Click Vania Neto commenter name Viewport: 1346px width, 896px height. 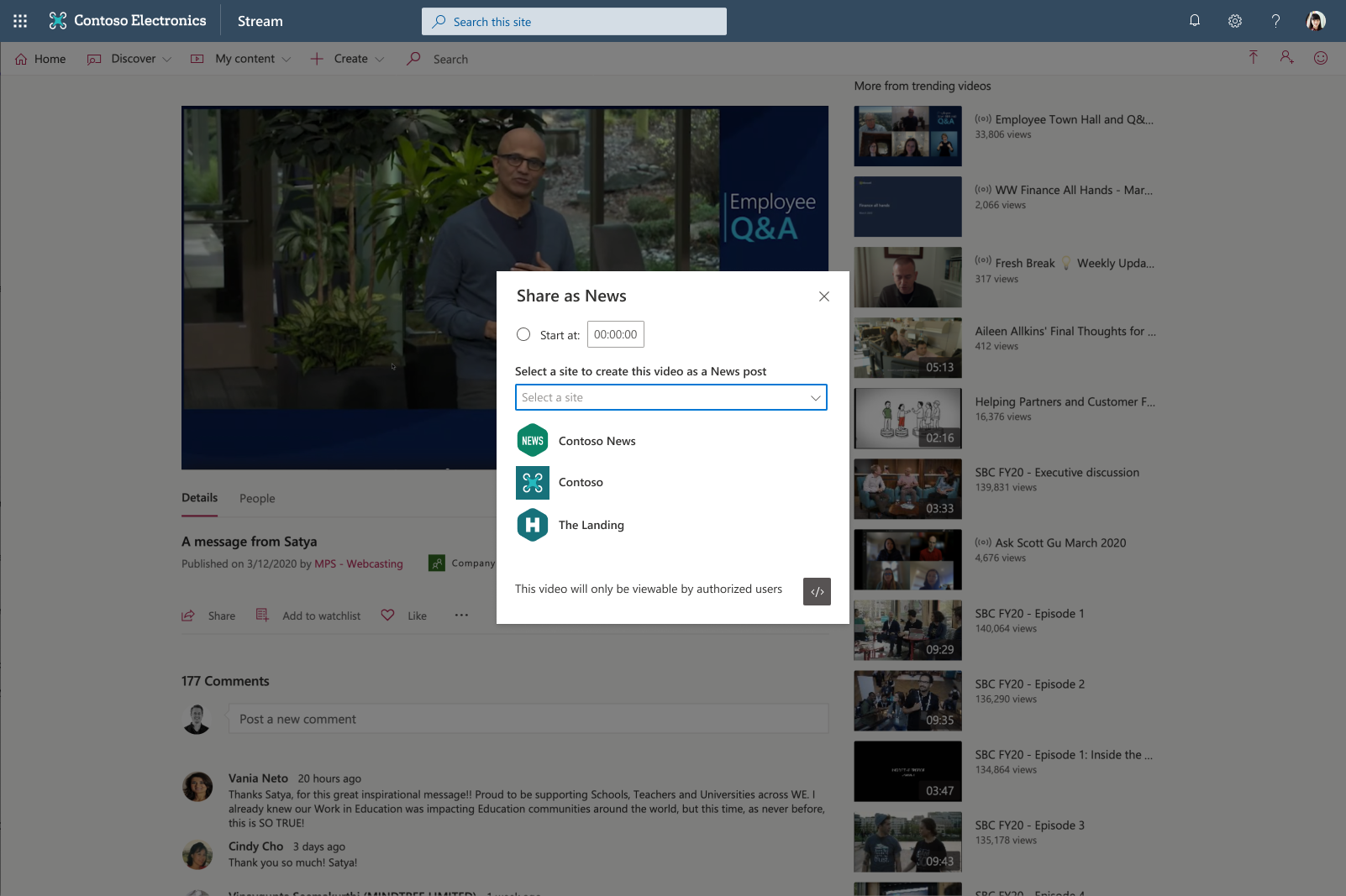tap(258, 778)
